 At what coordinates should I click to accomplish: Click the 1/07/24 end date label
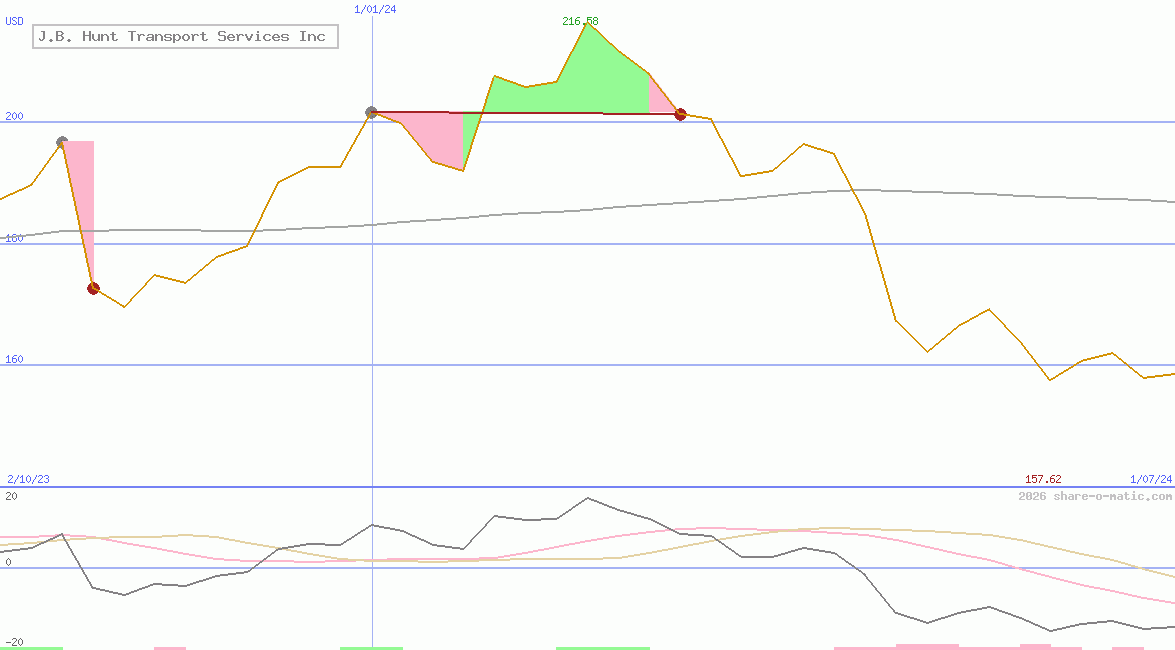(x=1151, y=479)
